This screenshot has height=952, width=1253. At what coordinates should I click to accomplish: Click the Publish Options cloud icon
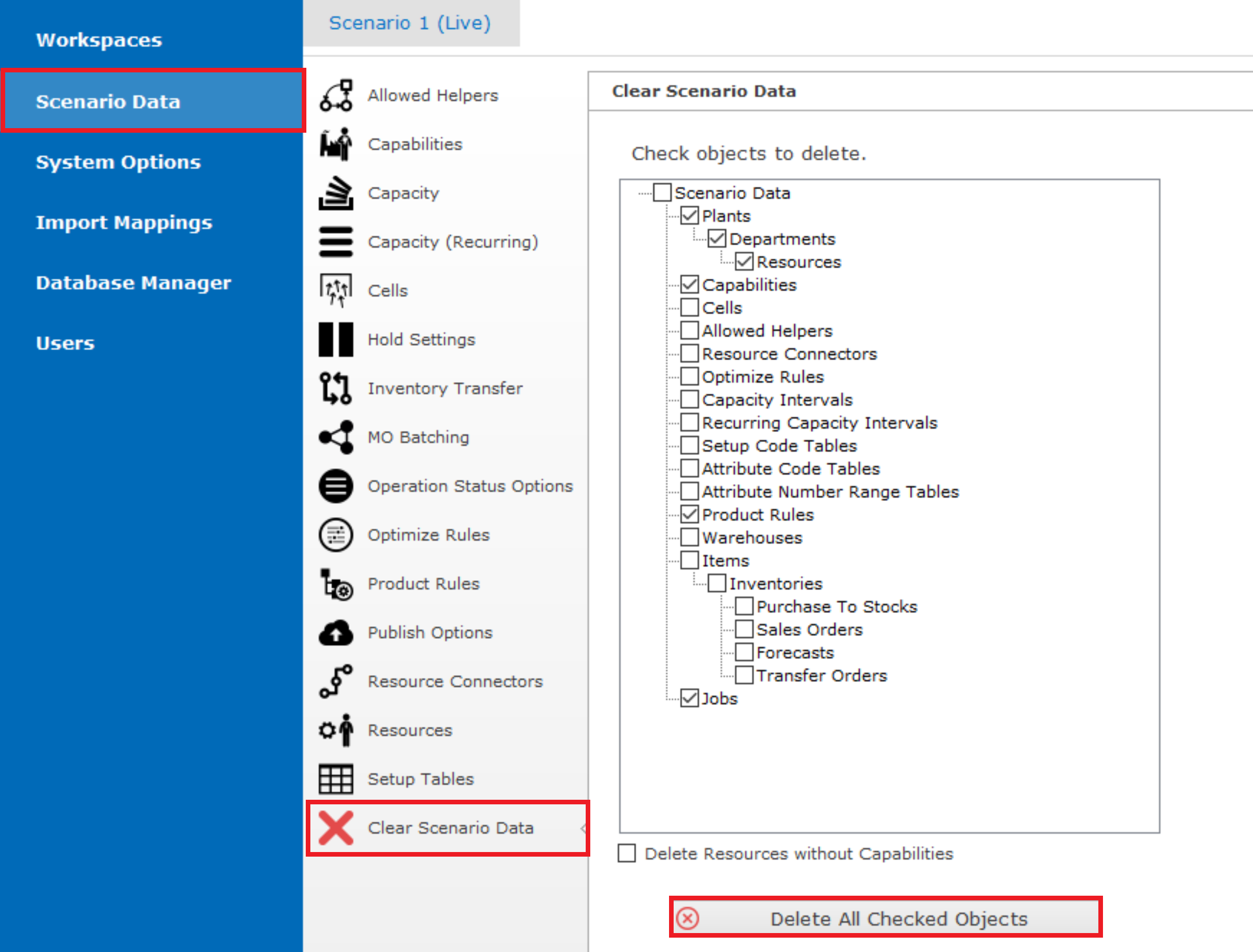tap(336, 633)
